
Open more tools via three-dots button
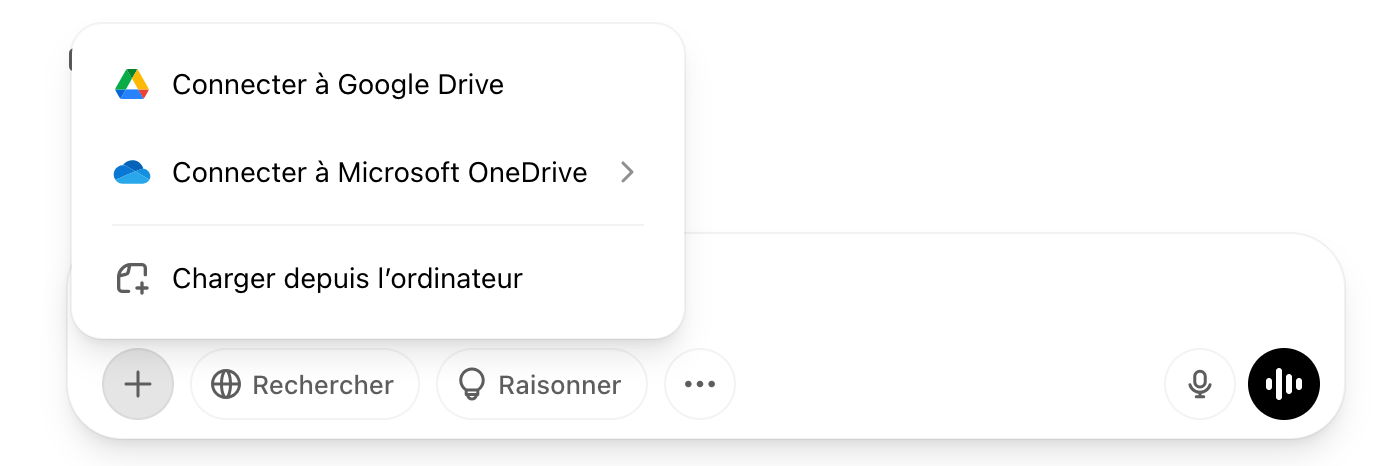[x=700, y=384]
